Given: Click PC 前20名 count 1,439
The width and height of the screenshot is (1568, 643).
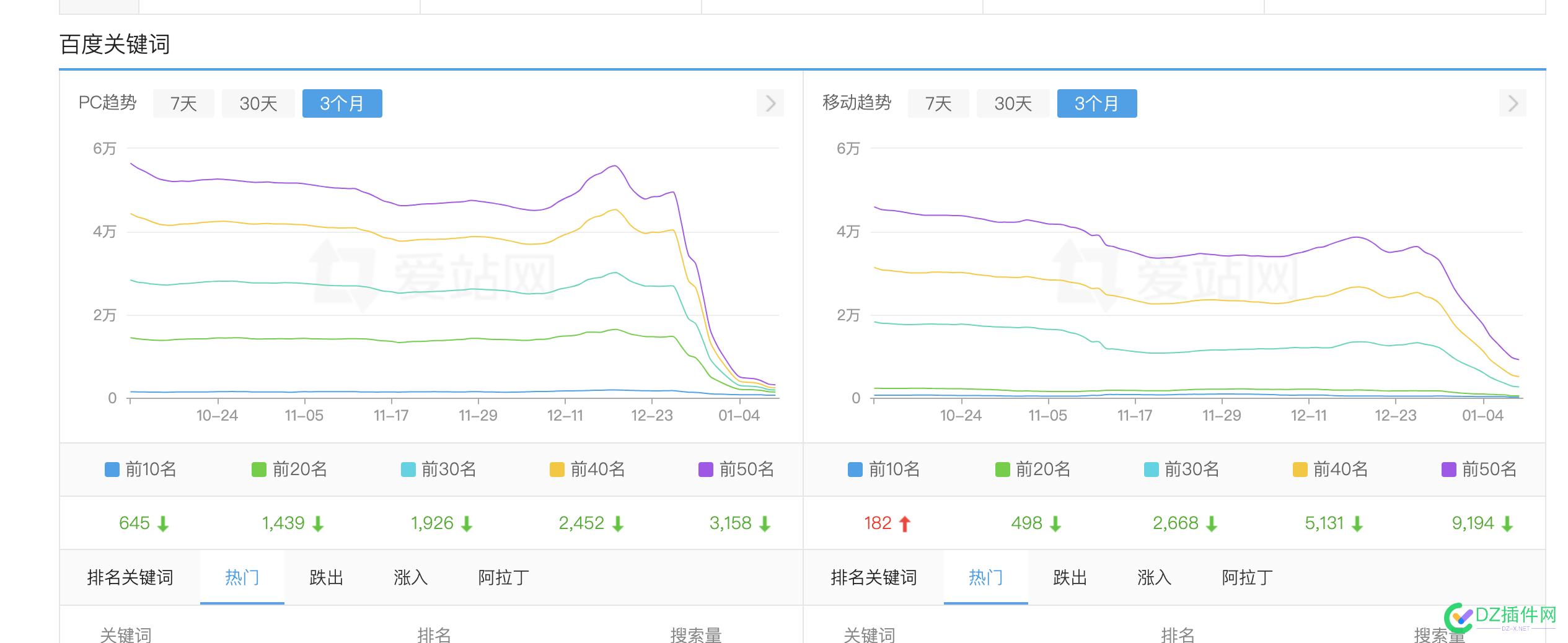Looking at the screenshot, I should pos(283,523).
